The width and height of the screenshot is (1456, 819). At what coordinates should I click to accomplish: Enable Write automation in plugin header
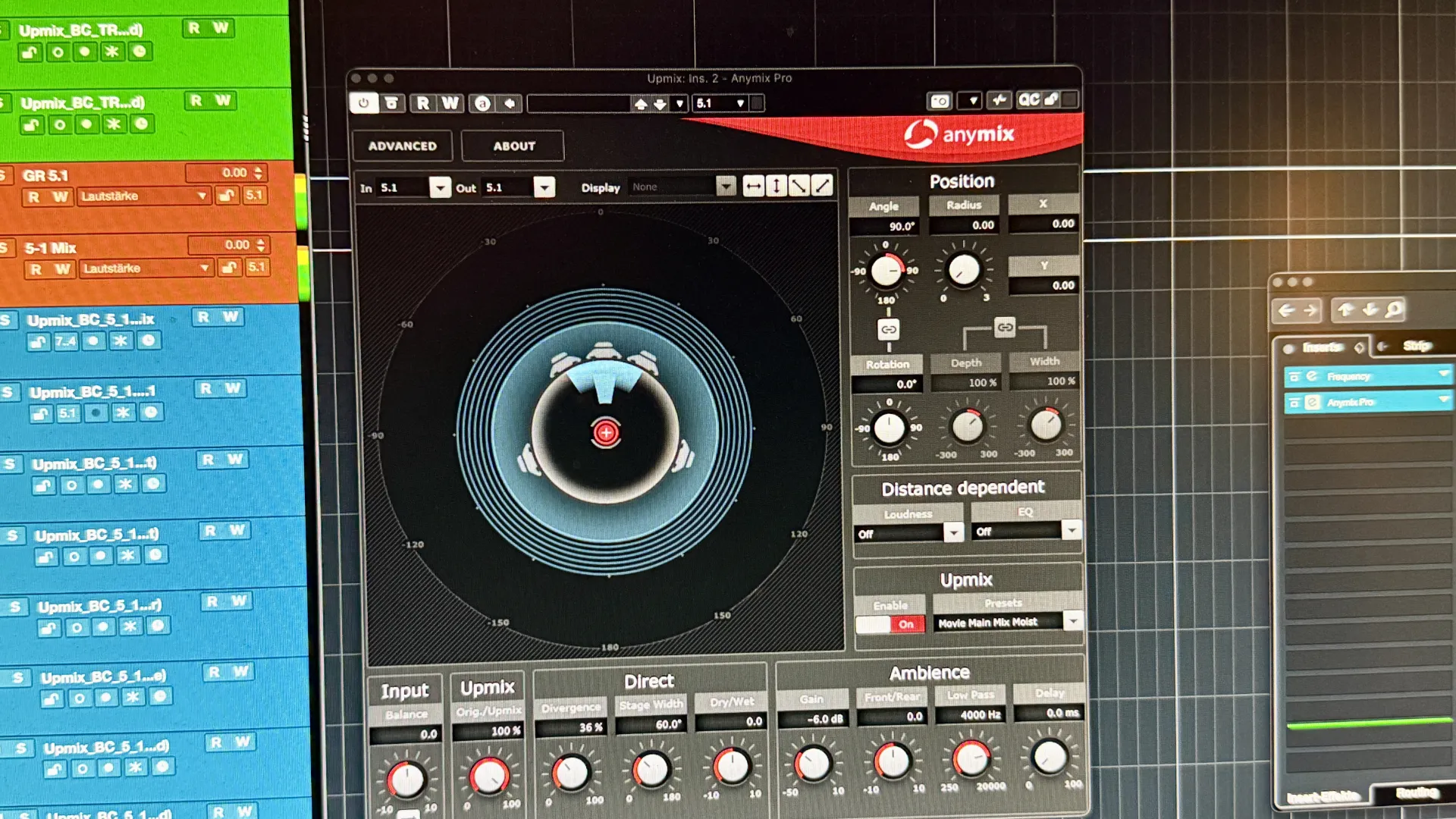pos(450,103)
